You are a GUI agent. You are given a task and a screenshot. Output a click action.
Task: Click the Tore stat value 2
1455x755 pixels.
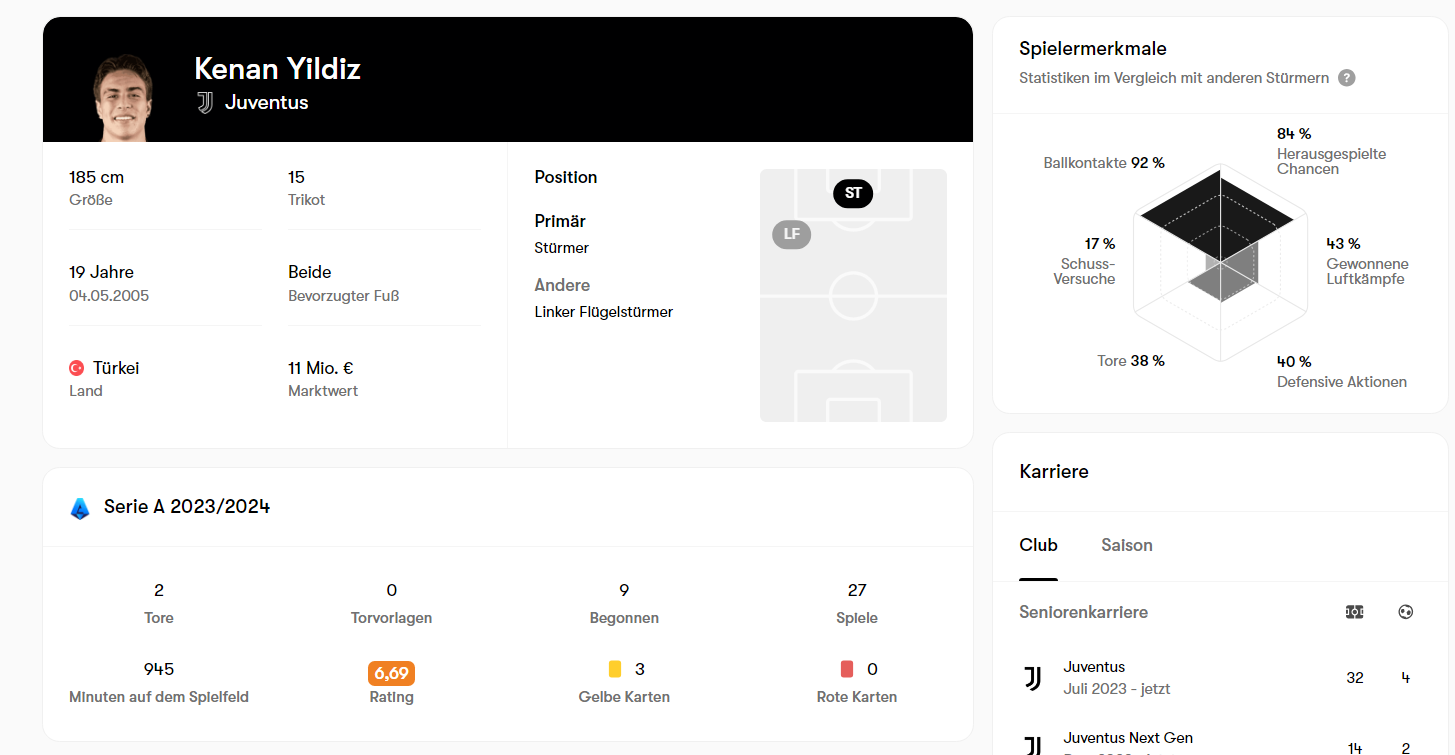tap(159, 590)
